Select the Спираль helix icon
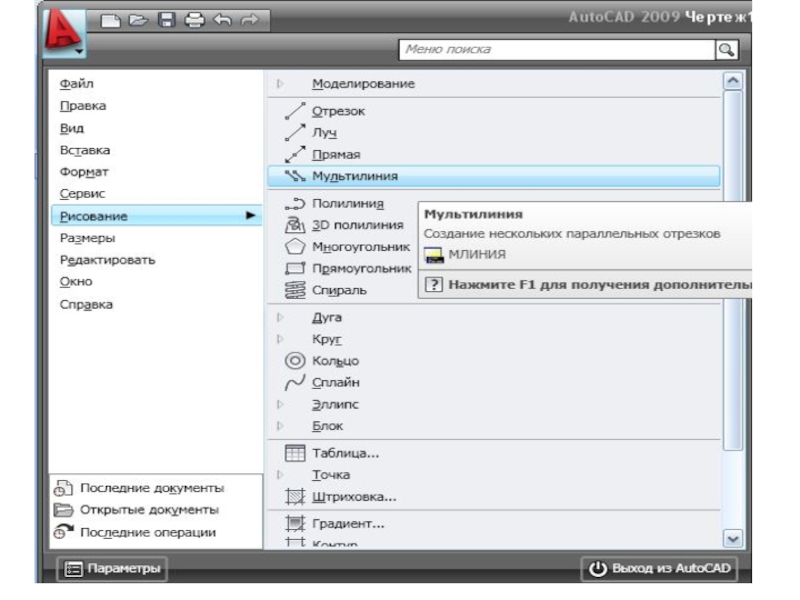 point(295,290)
